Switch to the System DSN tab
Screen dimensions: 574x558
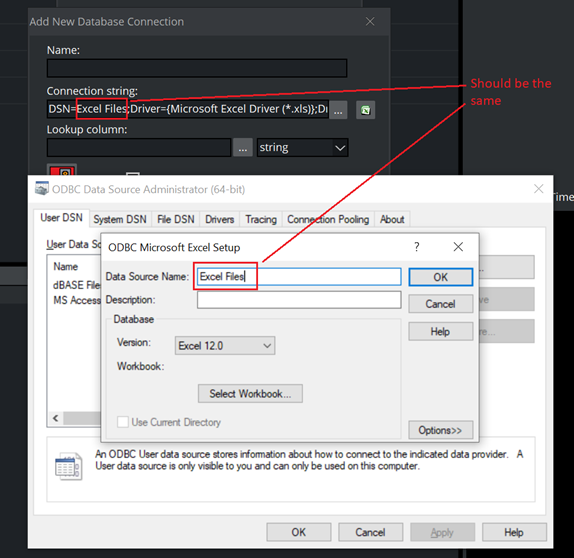[120, 219]
